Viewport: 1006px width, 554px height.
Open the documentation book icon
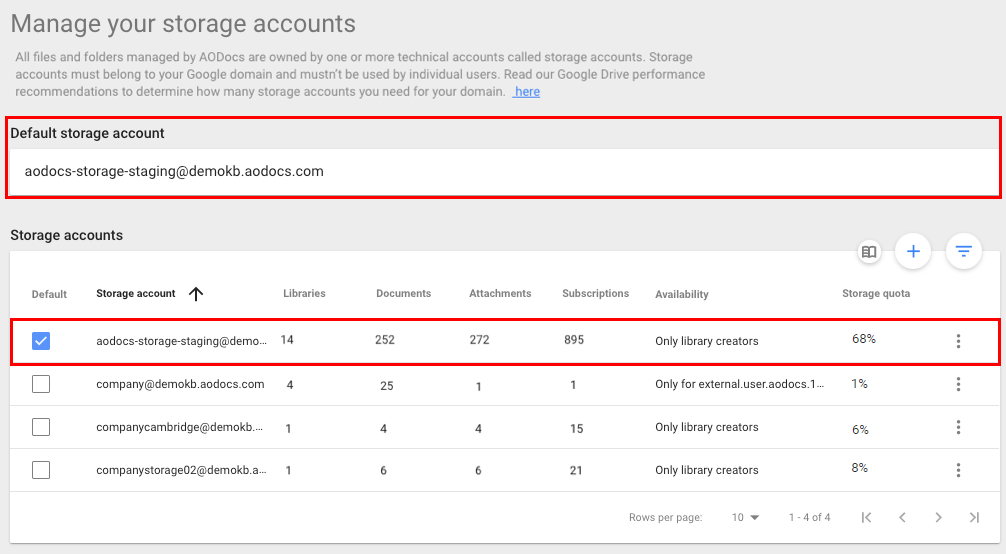click(x=869, y=252)
